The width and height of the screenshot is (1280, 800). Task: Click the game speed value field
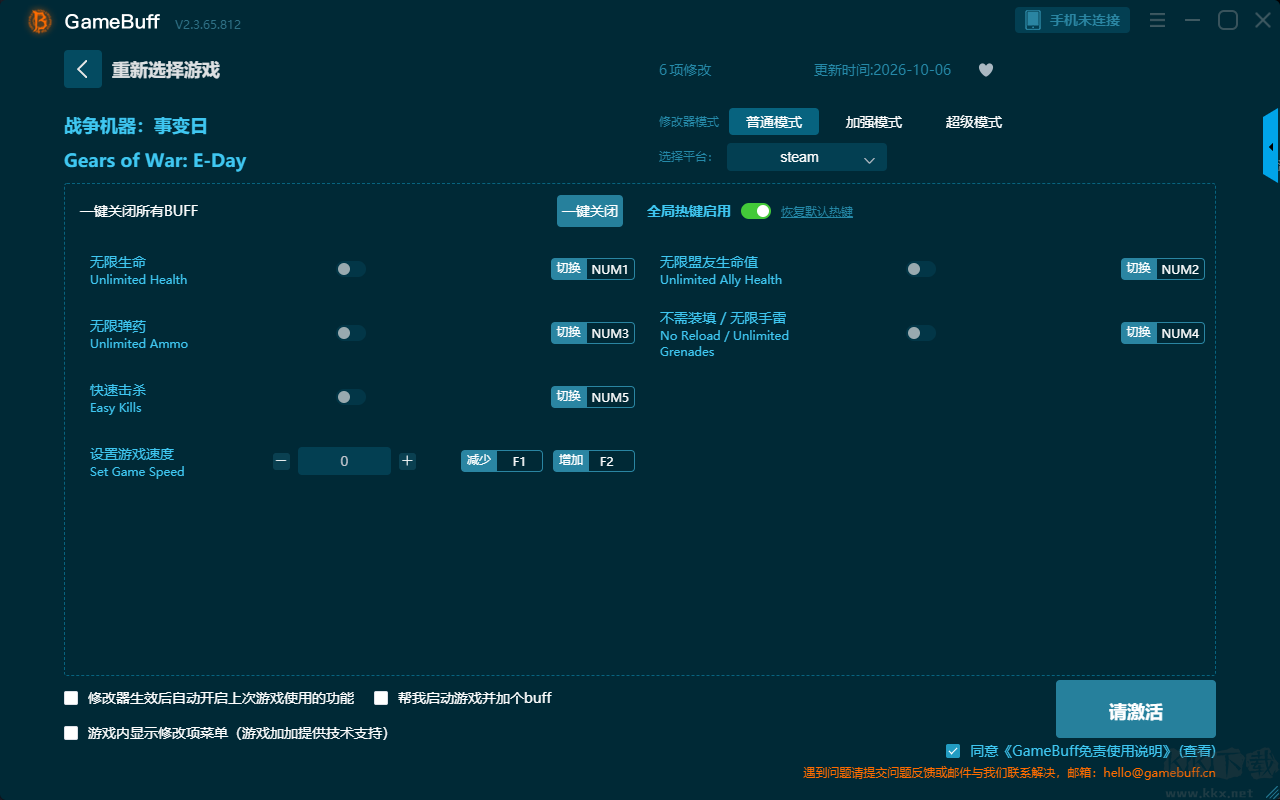(x=344, y=461)
